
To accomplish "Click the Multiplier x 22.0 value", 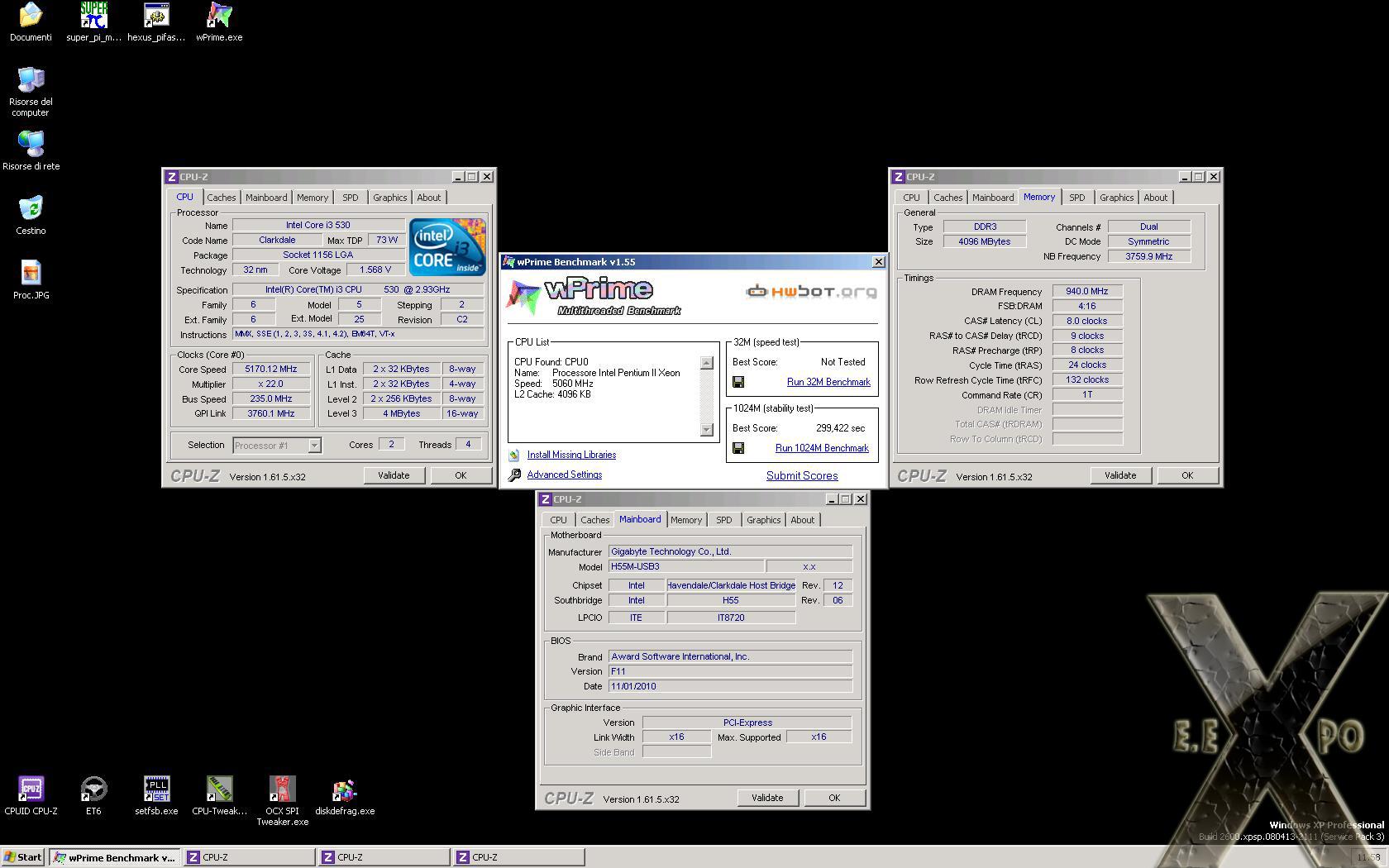I will click(x=271, y=384).
